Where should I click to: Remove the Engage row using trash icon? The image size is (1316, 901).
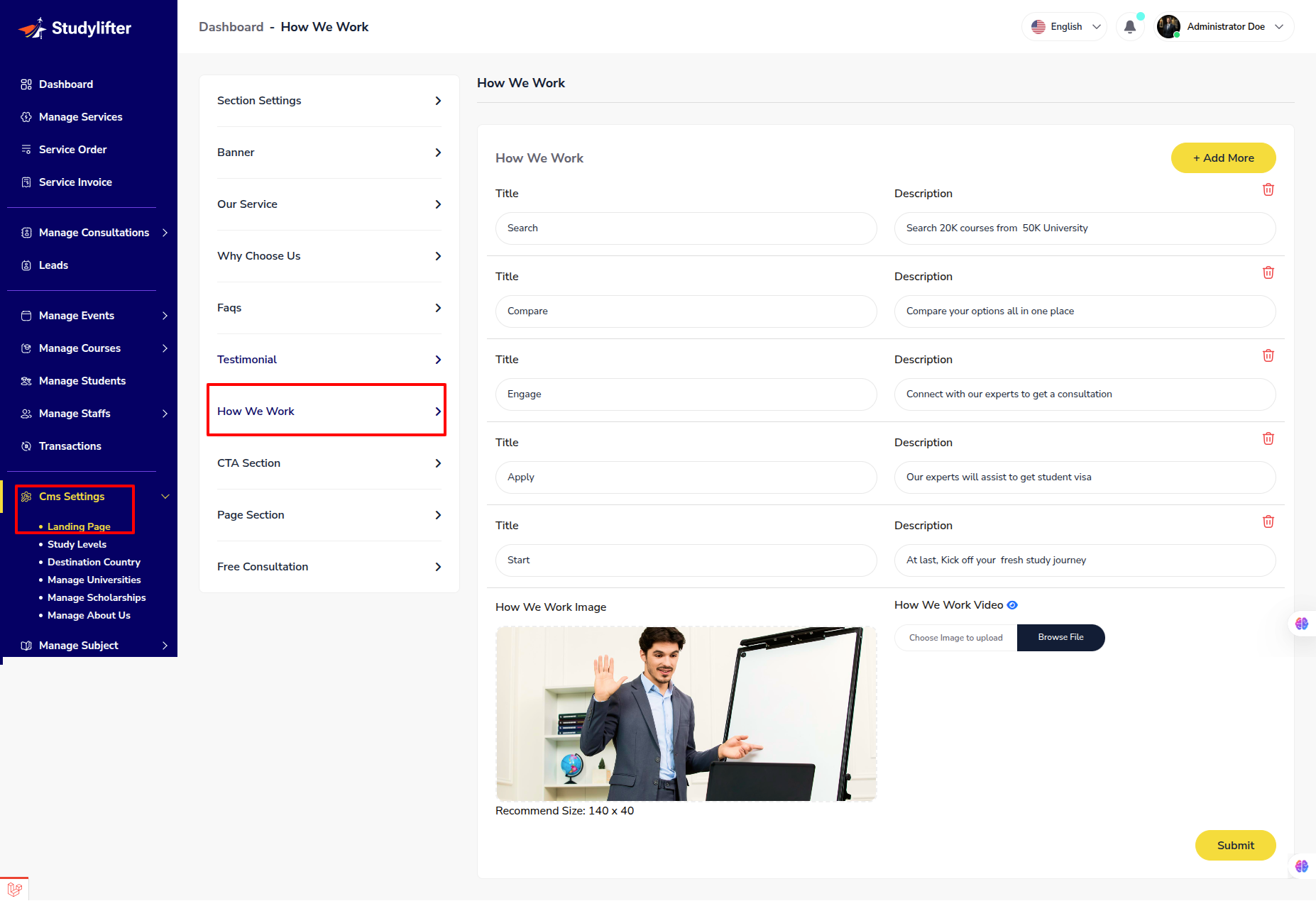1268,355
